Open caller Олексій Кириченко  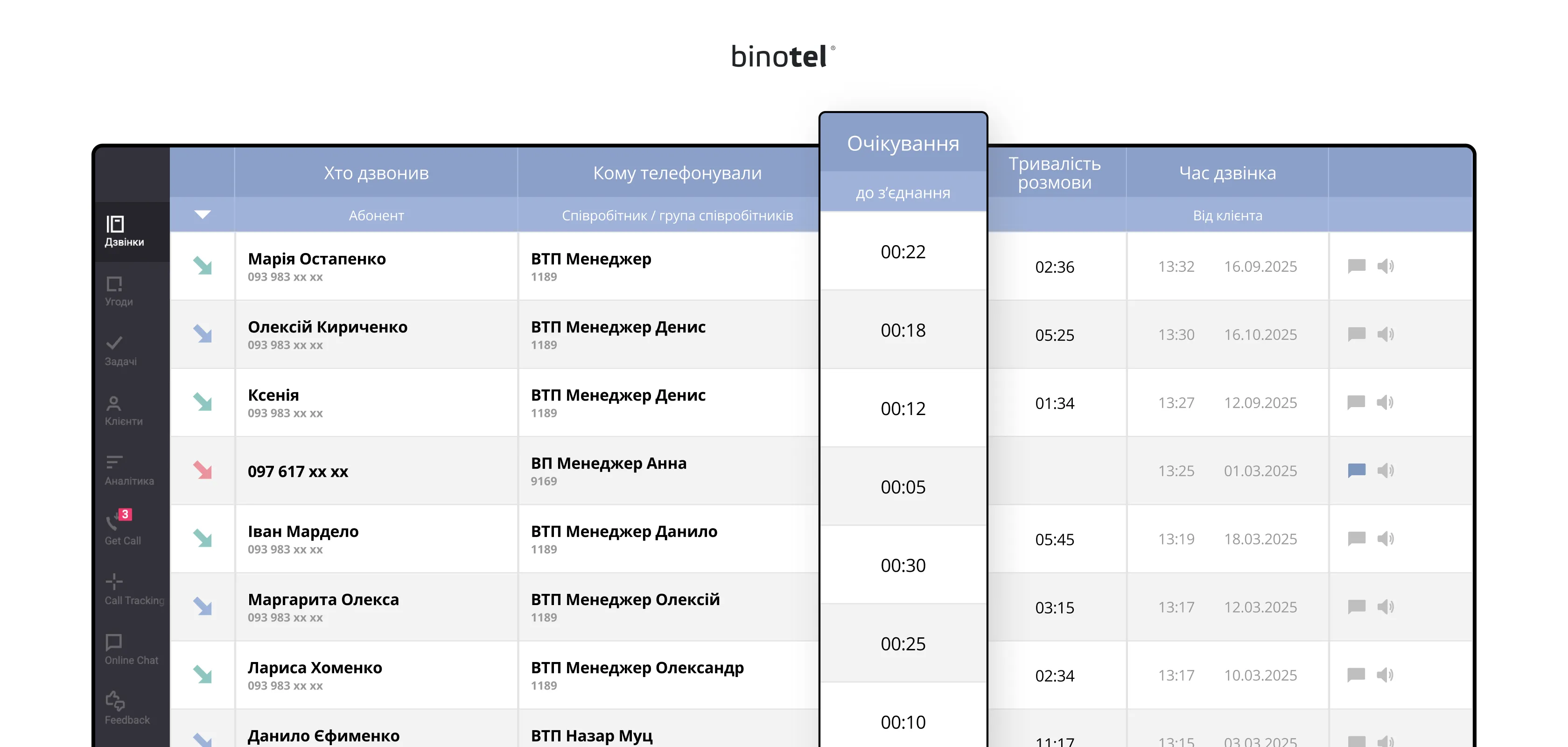pos(328,328)
